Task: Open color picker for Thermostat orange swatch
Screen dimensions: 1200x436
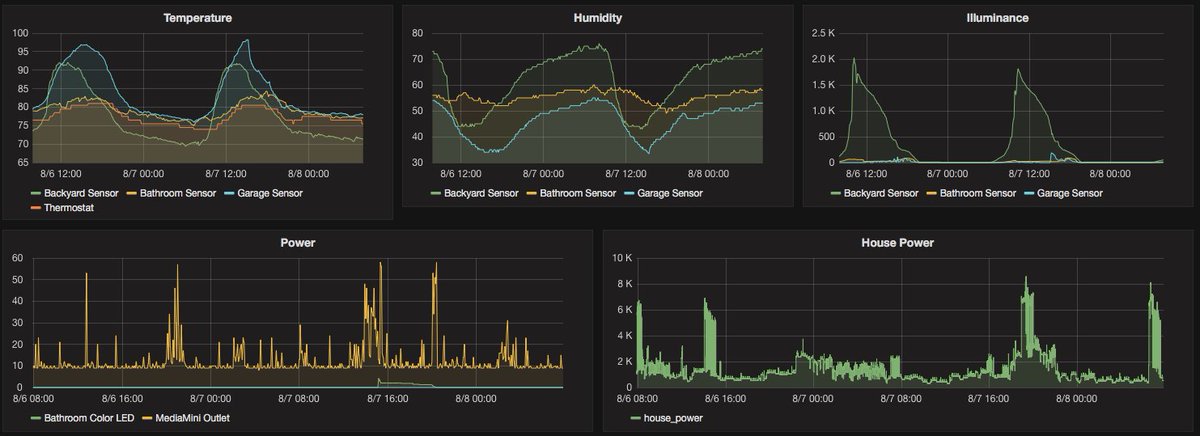Action: pyautogui.click(x=37, y=208)
